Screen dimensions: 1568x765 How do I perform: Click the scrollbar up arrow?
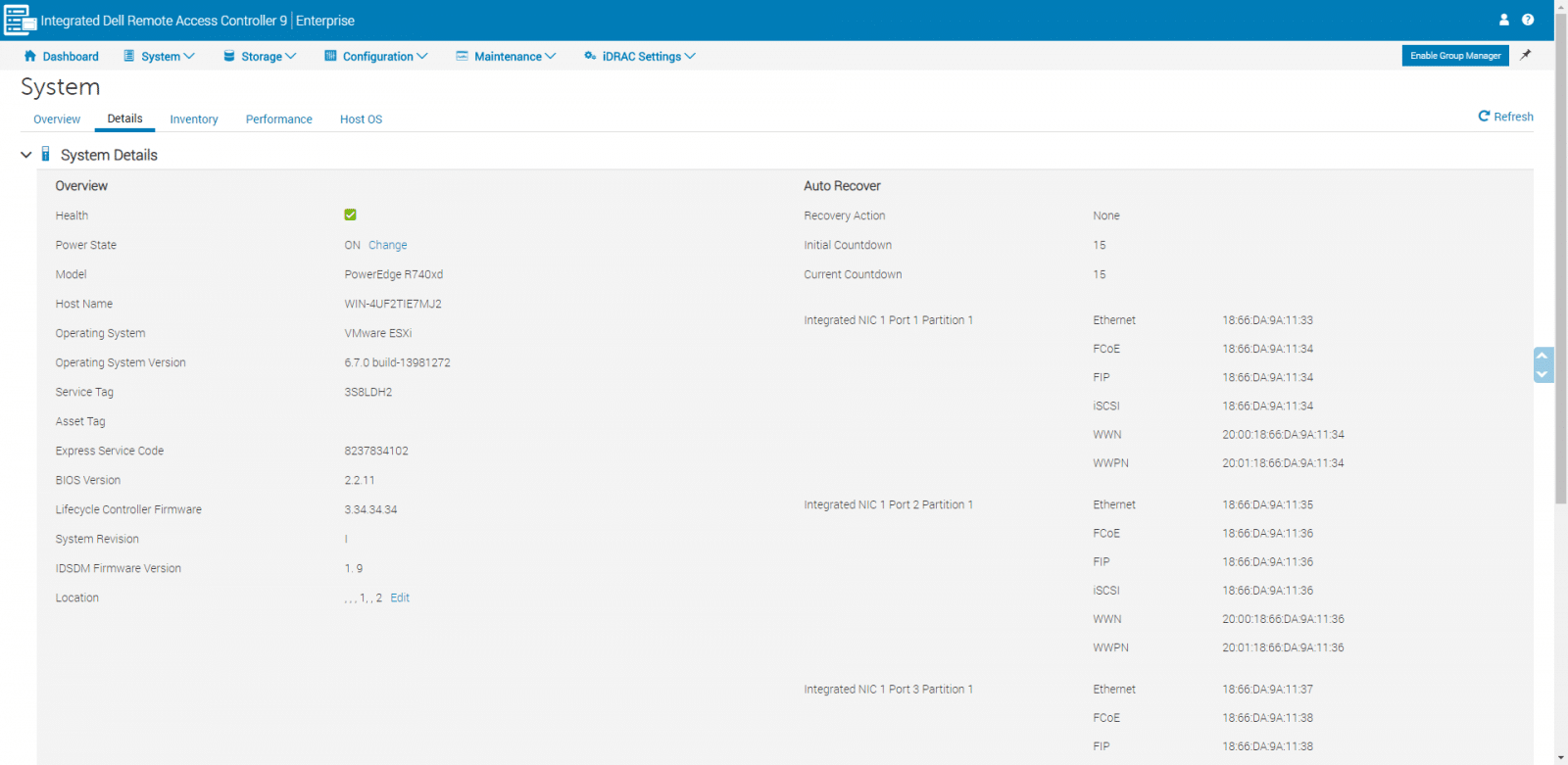(1561, 6)
